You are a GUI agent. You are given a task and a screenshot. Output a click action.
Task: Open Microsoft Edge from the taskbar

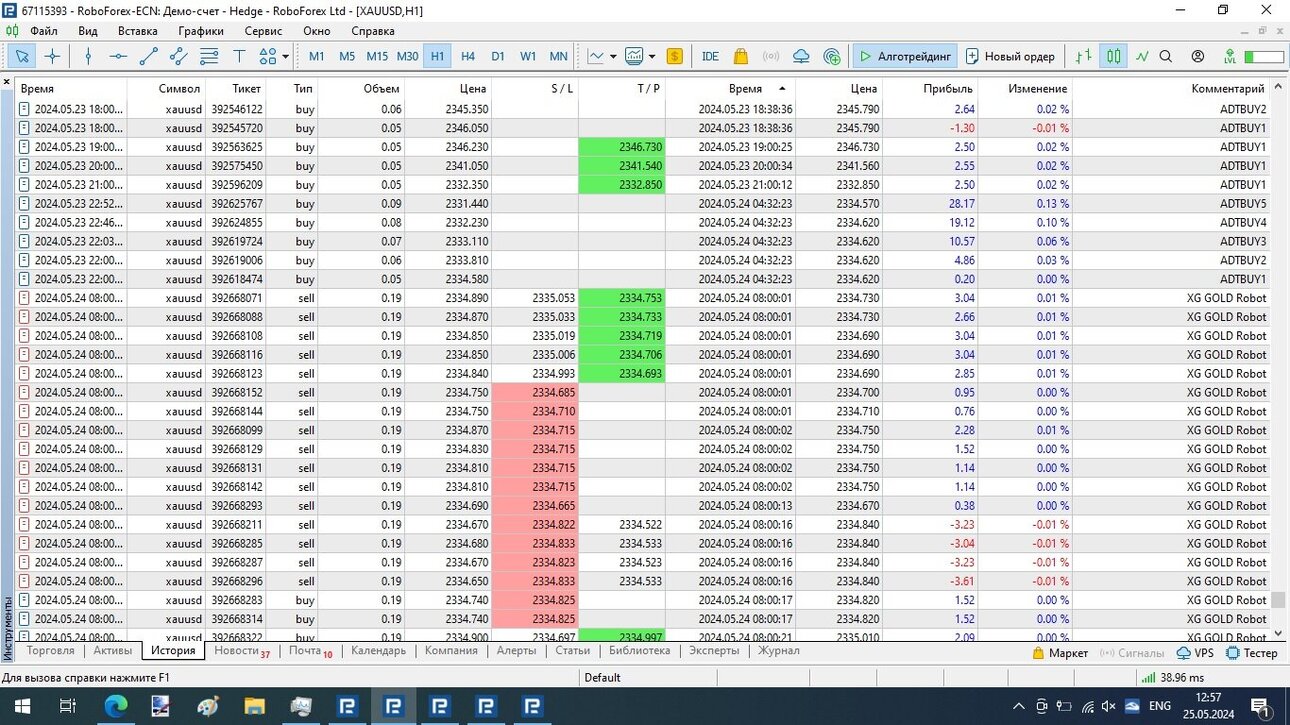tap(115, 706)
